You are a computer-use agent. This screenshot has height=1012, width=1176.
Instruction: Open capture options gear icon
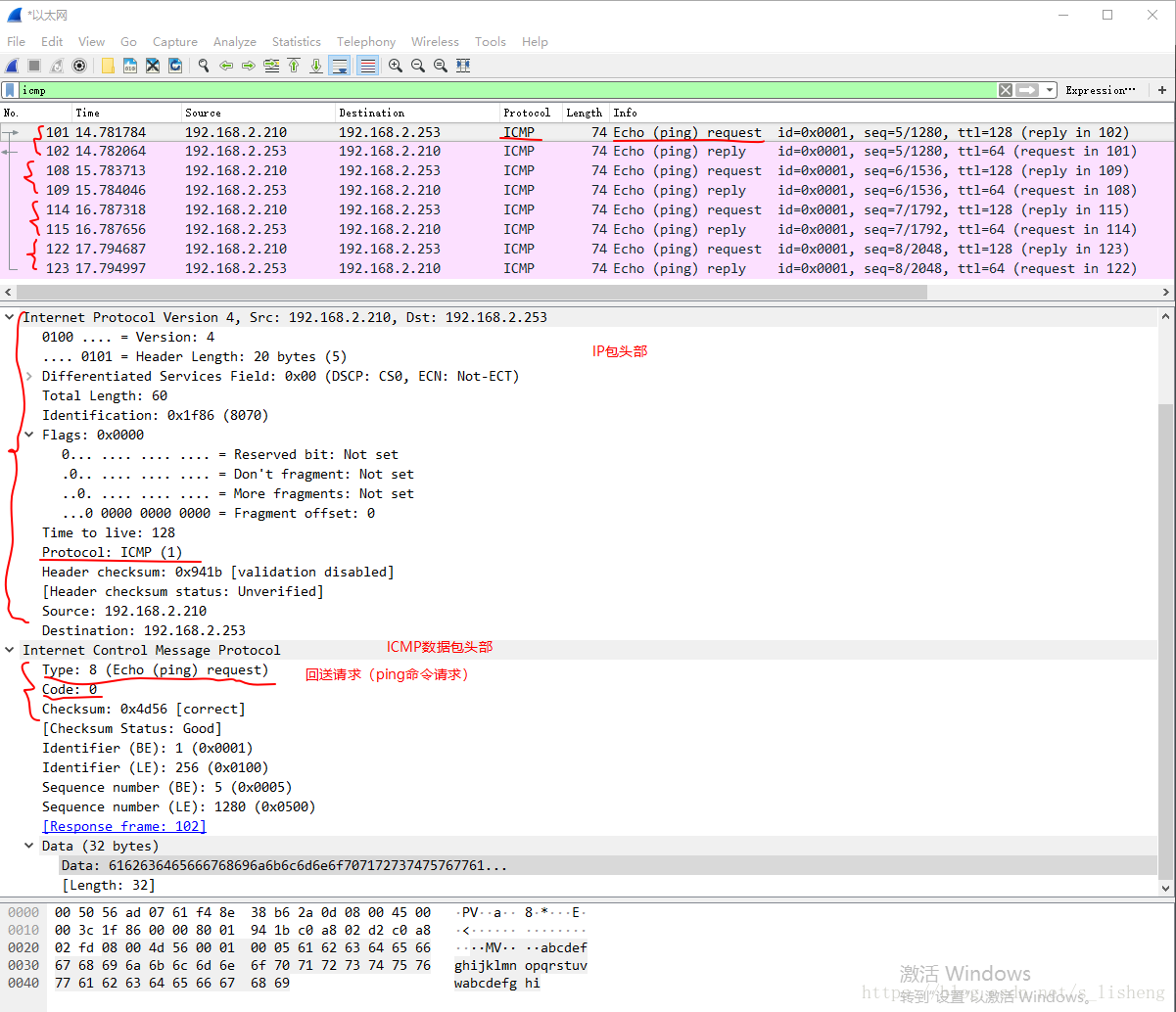(79, 66)
